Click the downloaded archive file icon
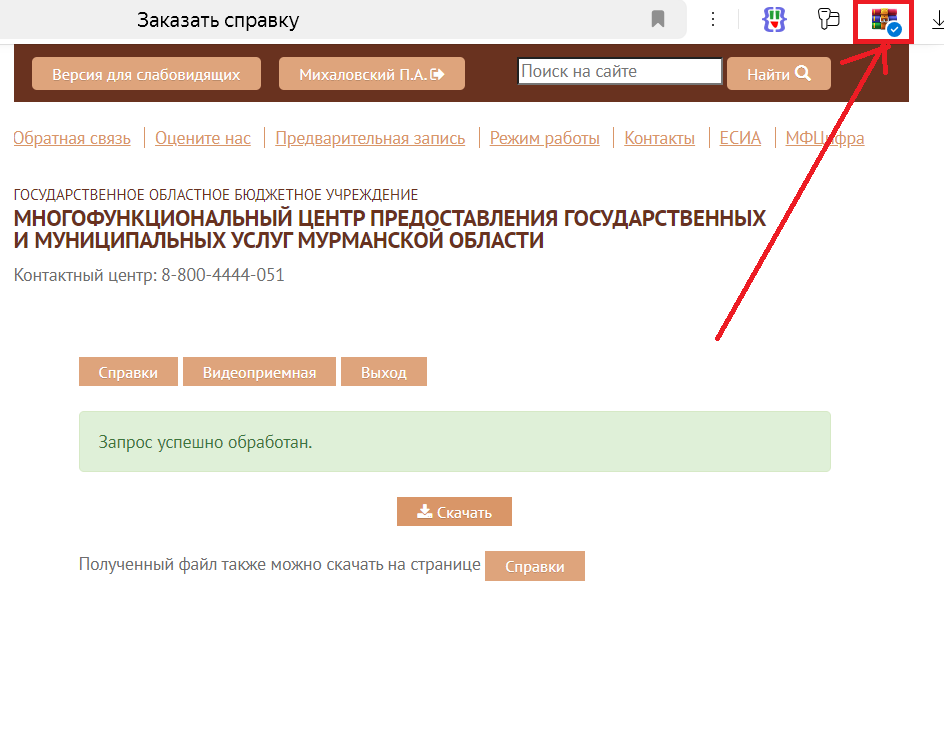Screen dimensions: 944x751 [x=884, y=20]
